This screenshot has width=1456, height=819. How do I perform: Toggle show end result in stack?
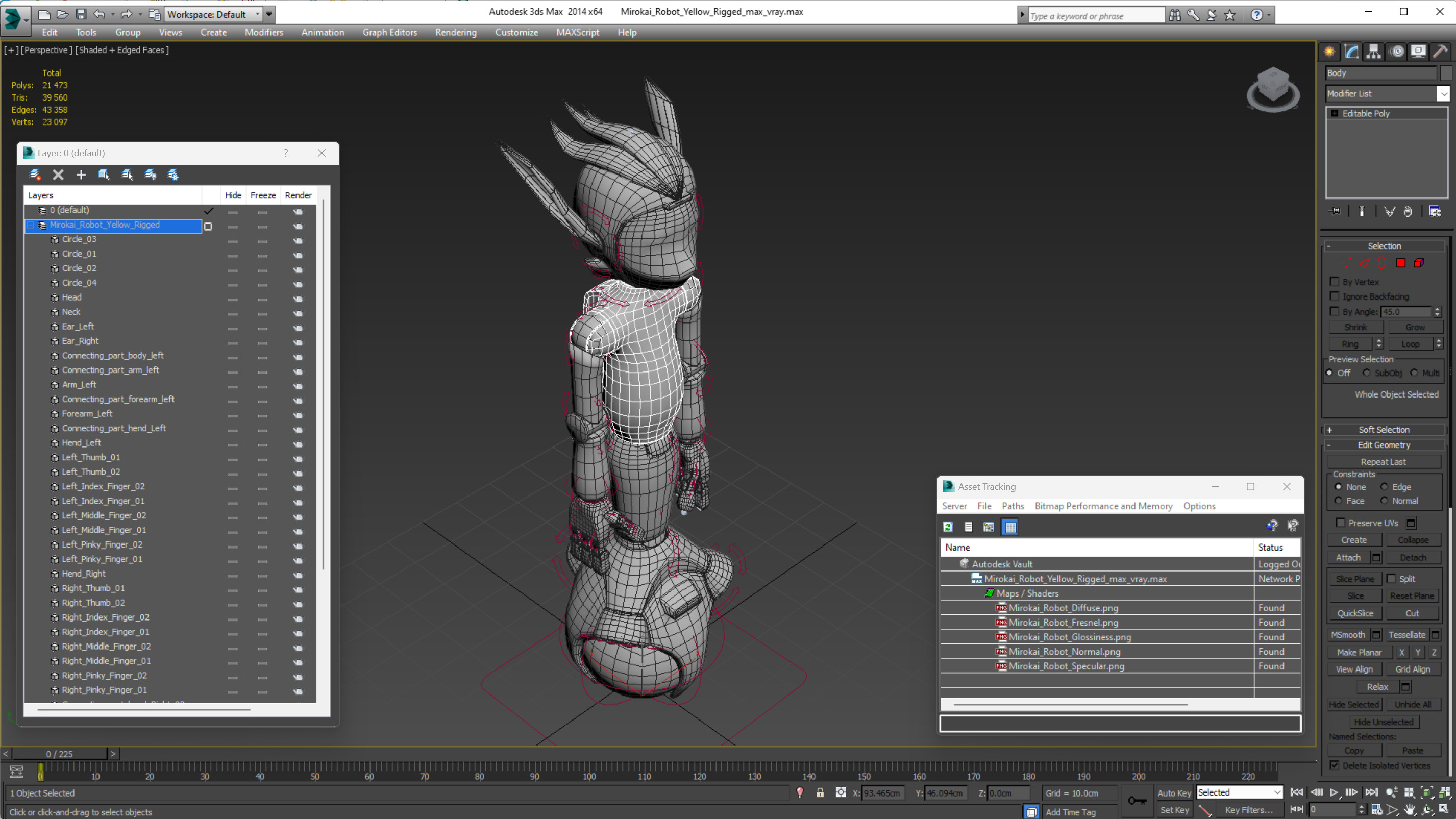[x=1362, y=211]
